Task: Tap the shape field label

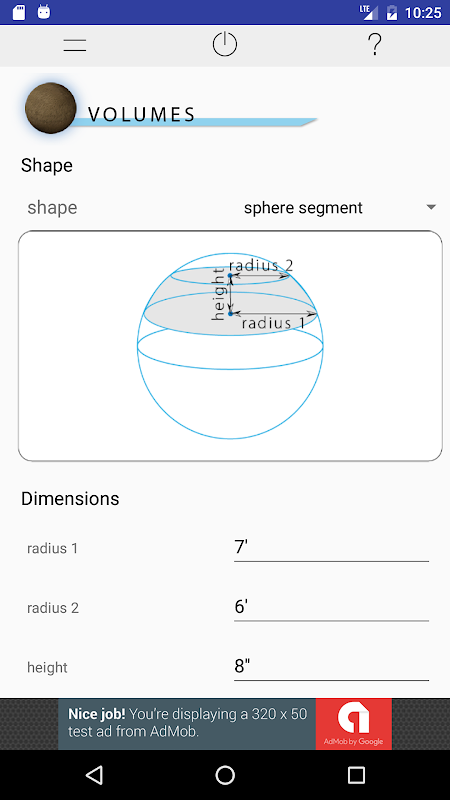Action: [52, 208]
